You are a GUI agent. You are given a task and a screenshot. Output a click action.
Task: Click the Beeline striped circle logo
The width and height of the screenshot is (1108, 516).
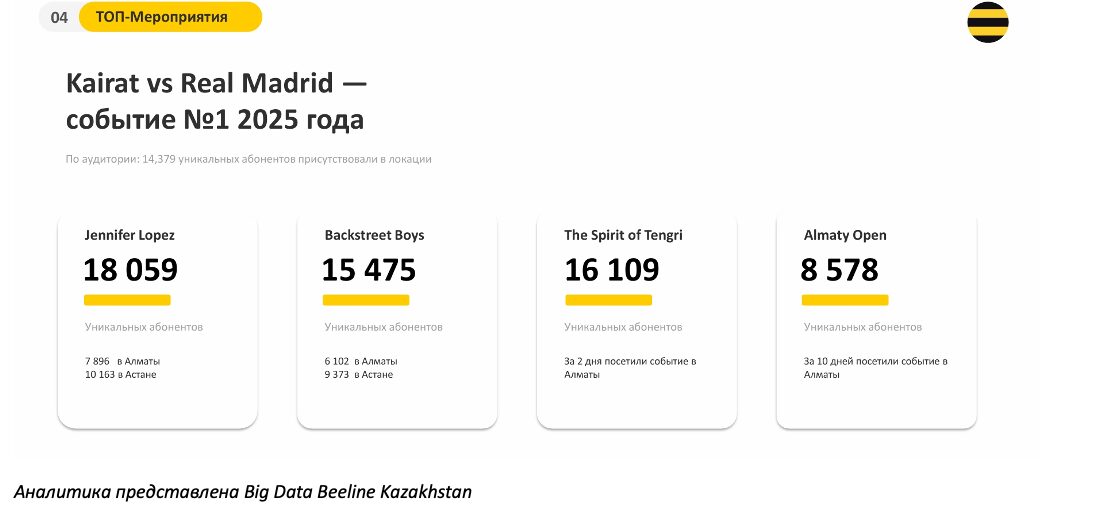click(x=987, y=22)
